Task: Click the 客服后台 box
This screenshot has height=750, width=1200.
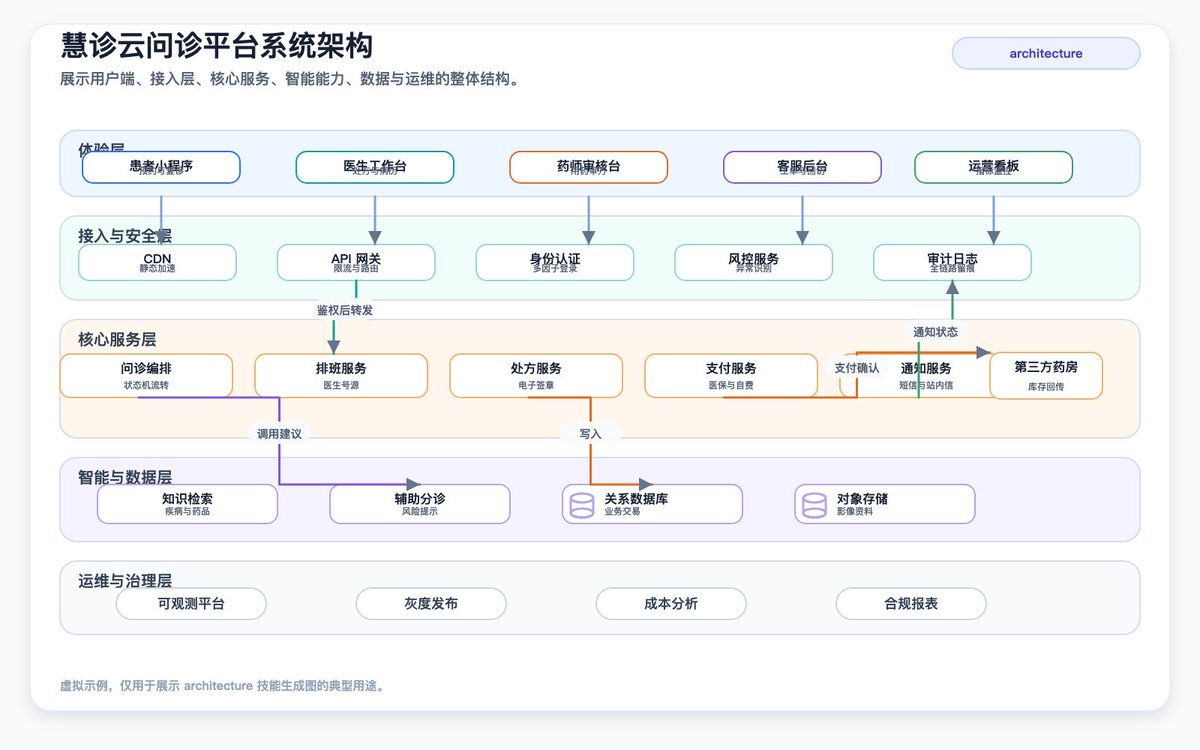Action: [x=802, y=167]
